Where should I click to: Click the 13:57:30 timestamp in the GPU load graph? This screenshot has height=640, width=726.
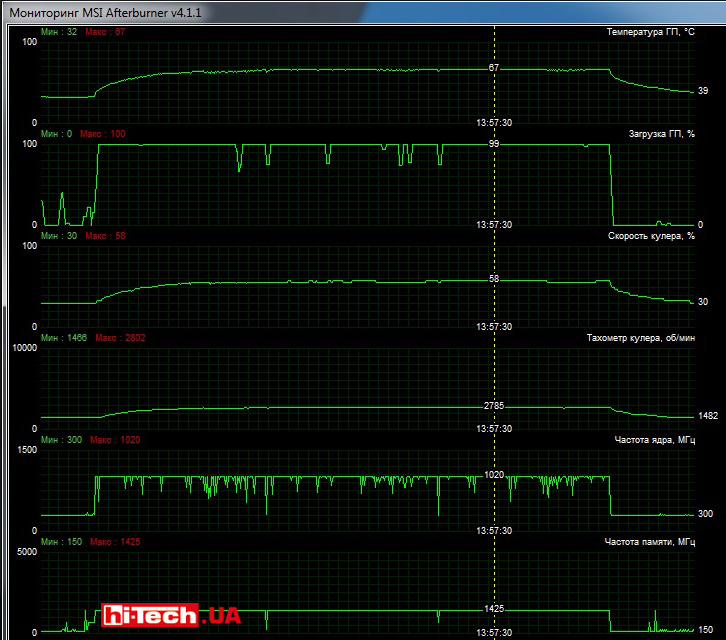(494, 225)
